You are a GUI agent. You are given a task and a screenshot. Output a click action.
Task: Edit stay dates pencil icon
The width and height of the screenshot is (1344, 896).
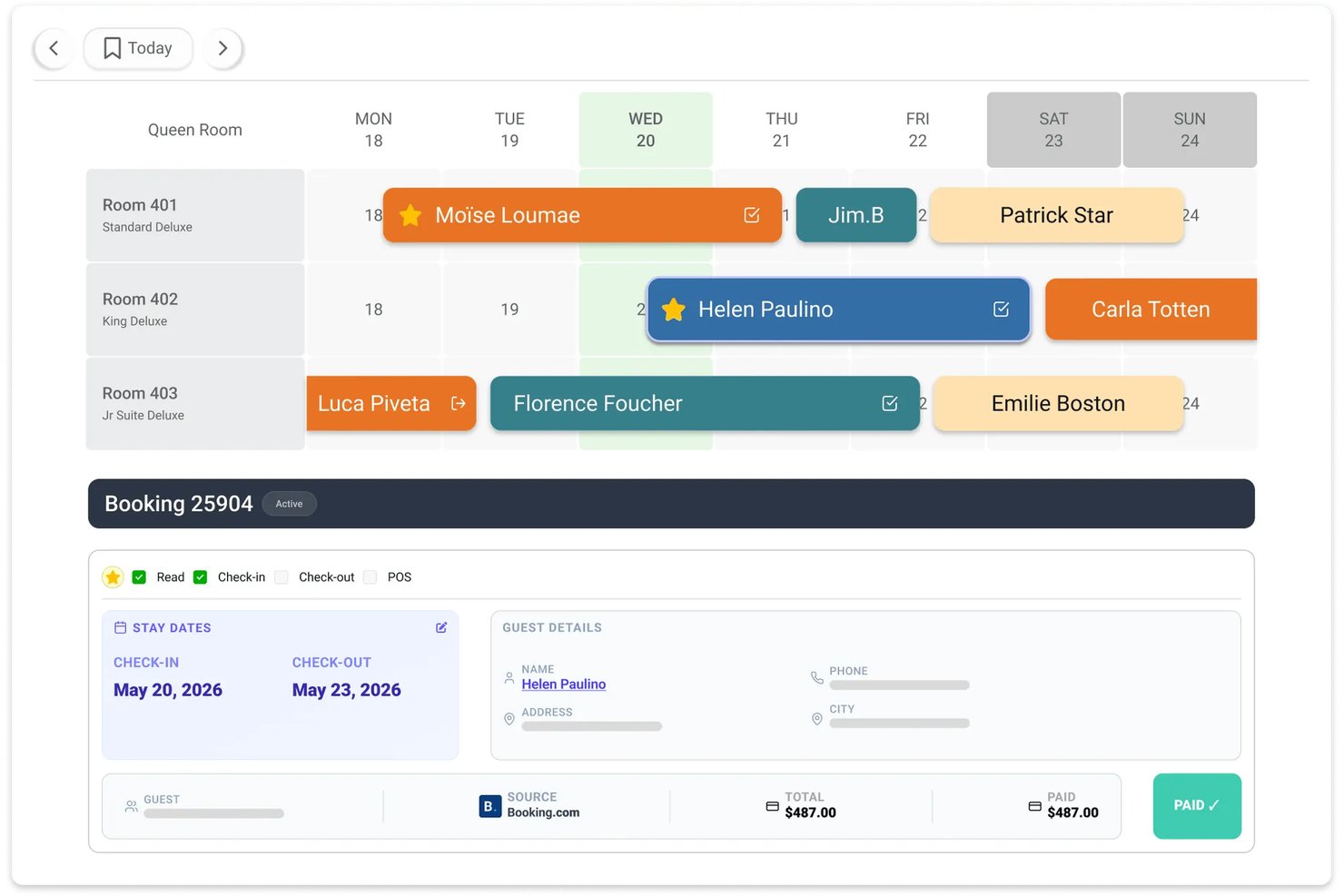click(441, 627)
